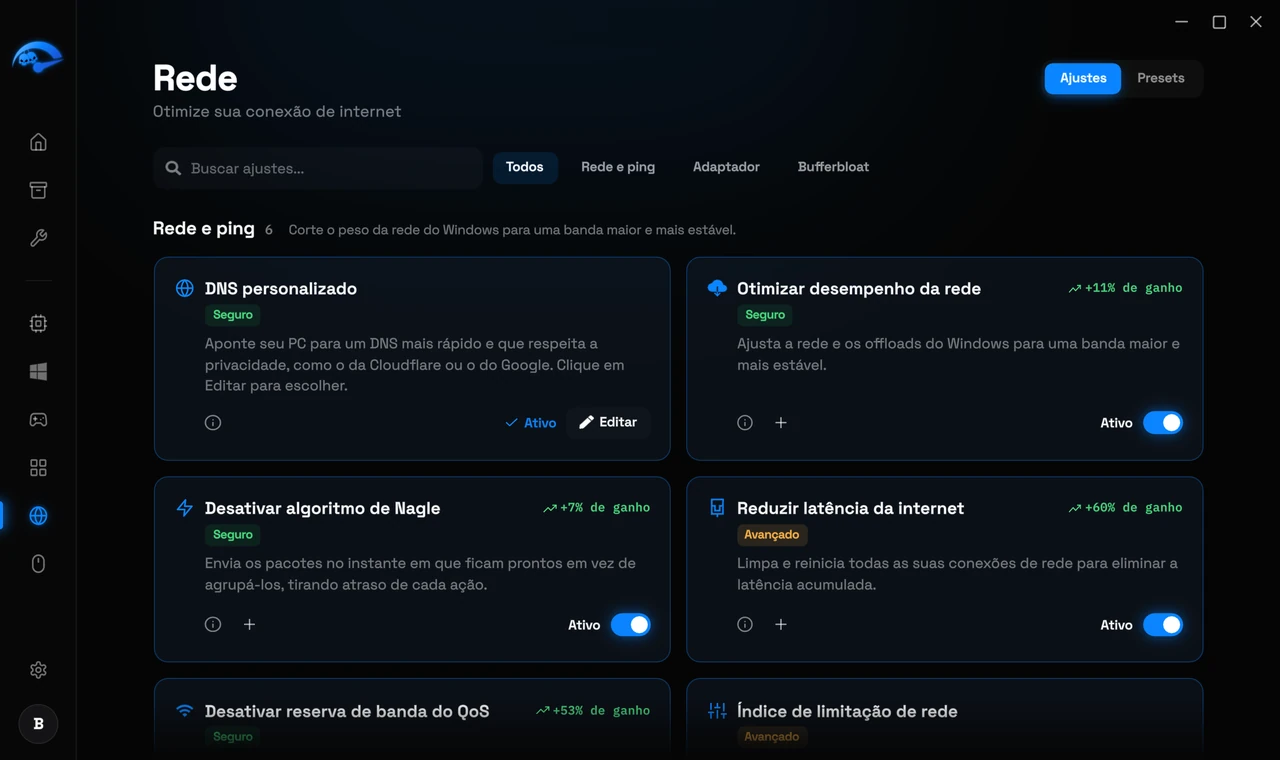This screenshot has height=760, width=1280.
Task: Click the +7% de ganho label
Action: (596, 508)
